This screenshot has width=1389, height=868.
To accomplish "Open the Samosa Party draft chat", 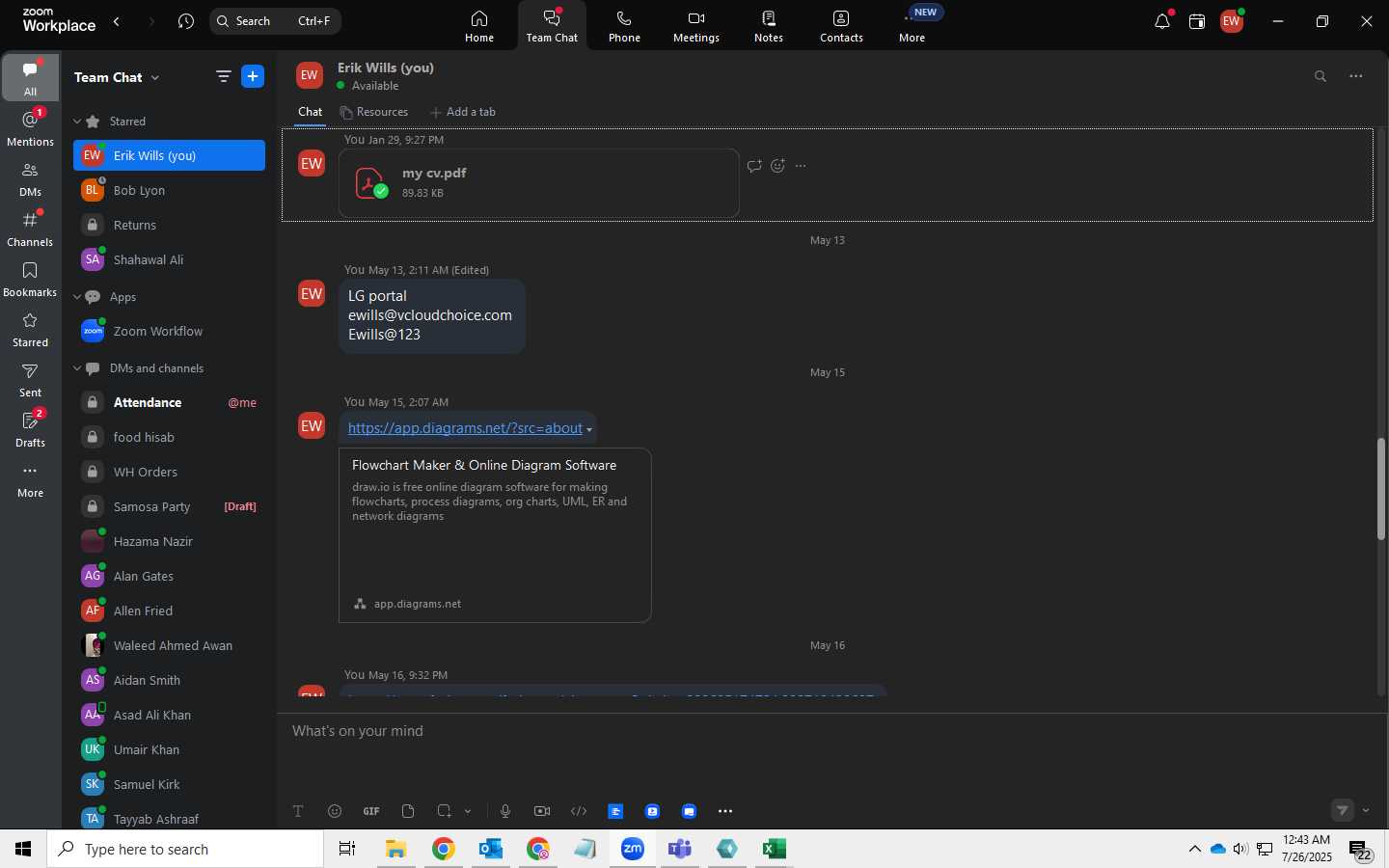I will click(x=169, y=506).
